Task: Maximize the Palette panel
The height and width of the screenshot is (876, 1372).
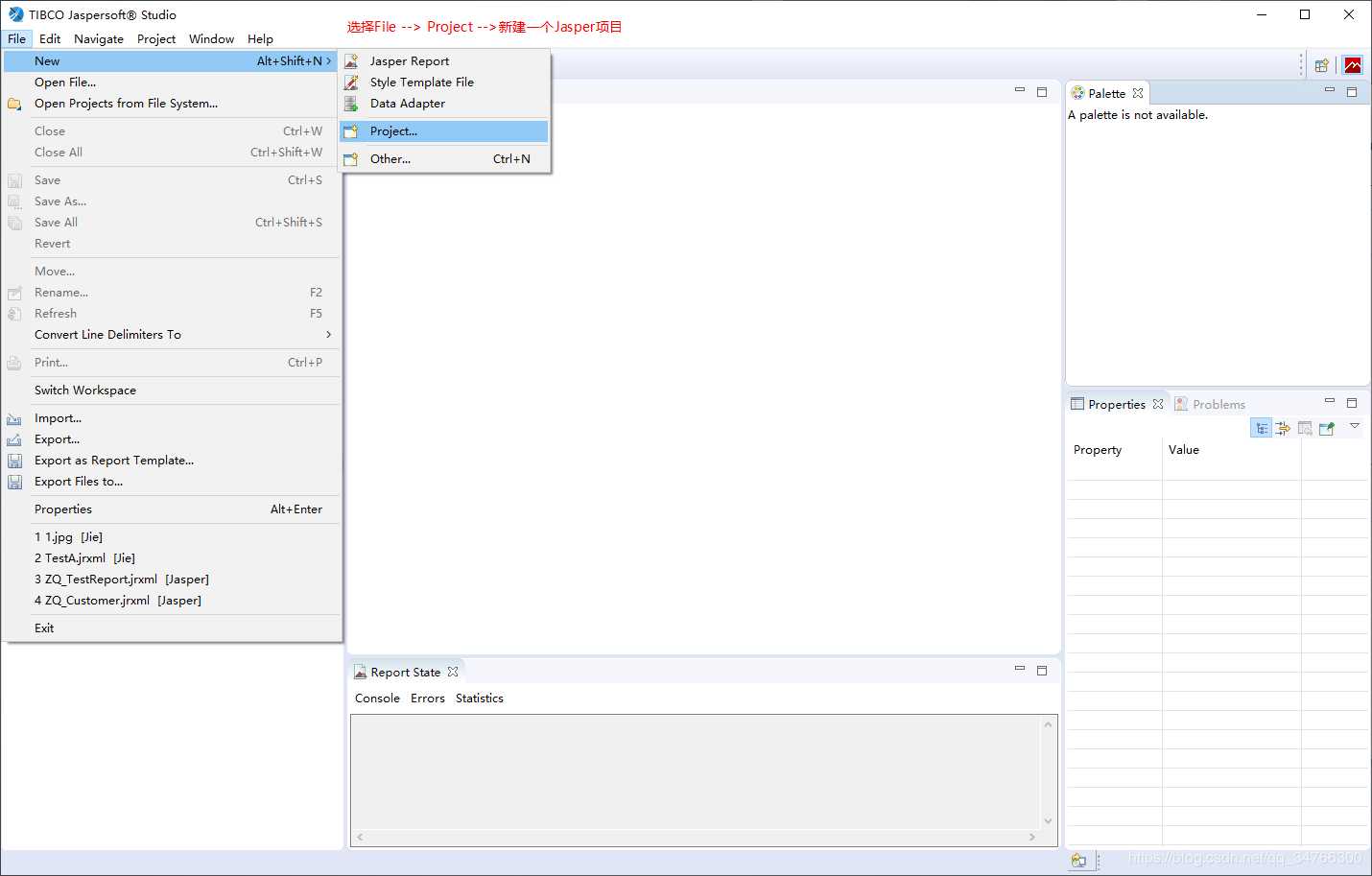Action: [x=1352, y=92]
